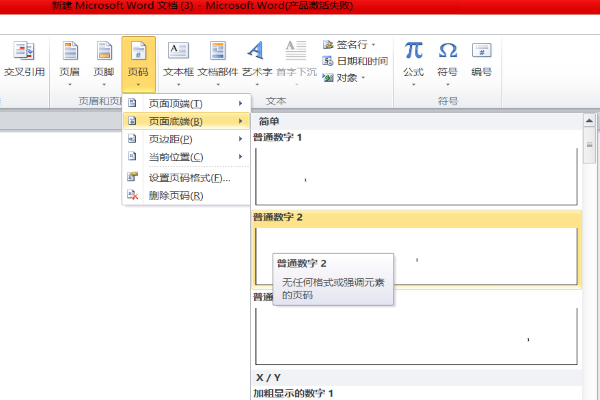Open the 页面顶端(T) submenu
Image resolution: width=600 pixels, height=400 pixels.
point(187,103)
